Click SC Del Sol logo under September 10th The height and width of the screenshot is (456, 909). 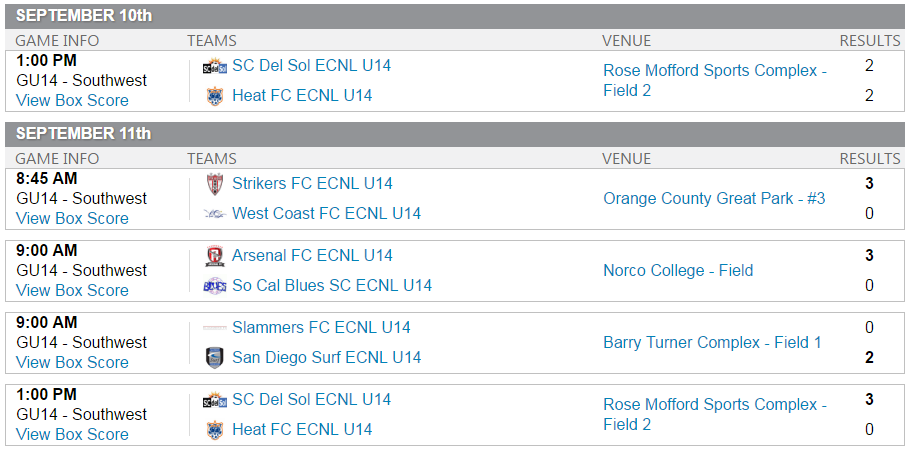(214, 66)
